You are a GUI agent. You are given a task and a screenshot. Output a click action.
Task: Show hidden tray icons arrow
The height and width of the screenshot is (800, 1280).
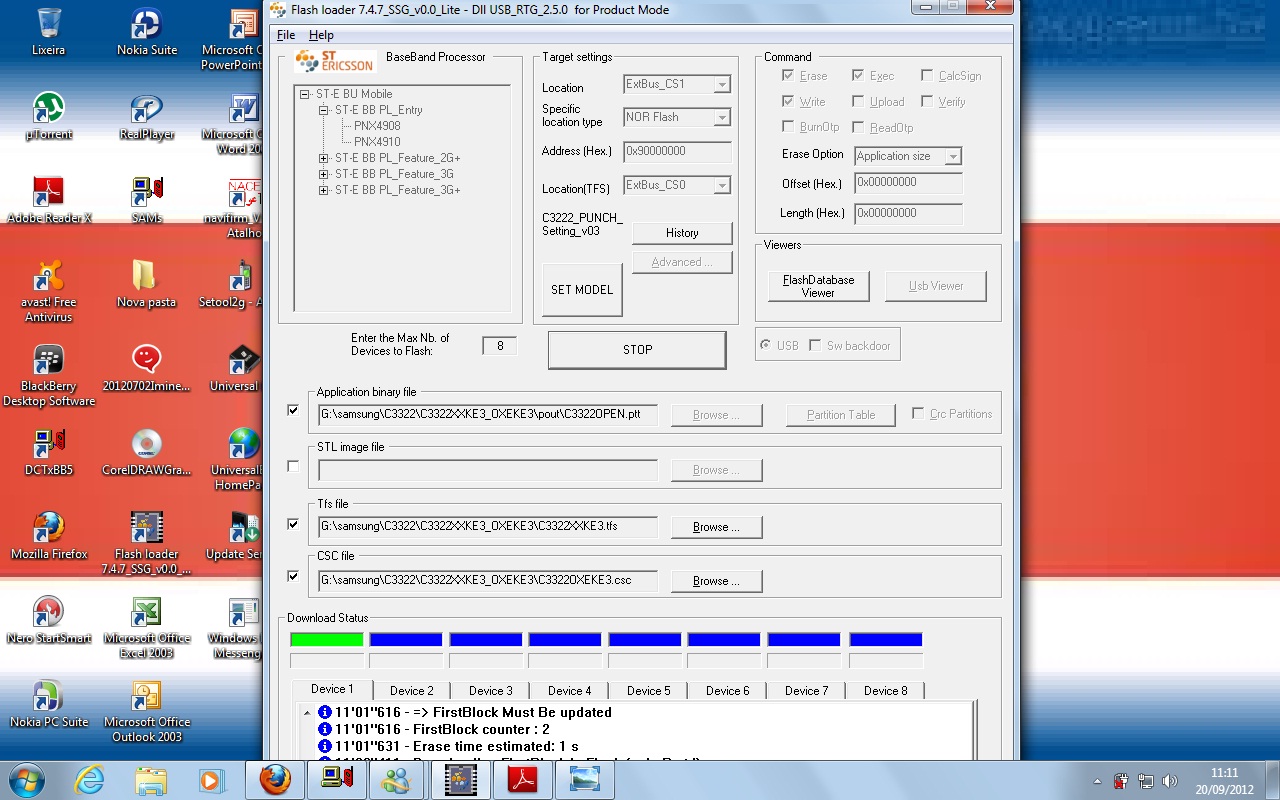(1098, 780)
